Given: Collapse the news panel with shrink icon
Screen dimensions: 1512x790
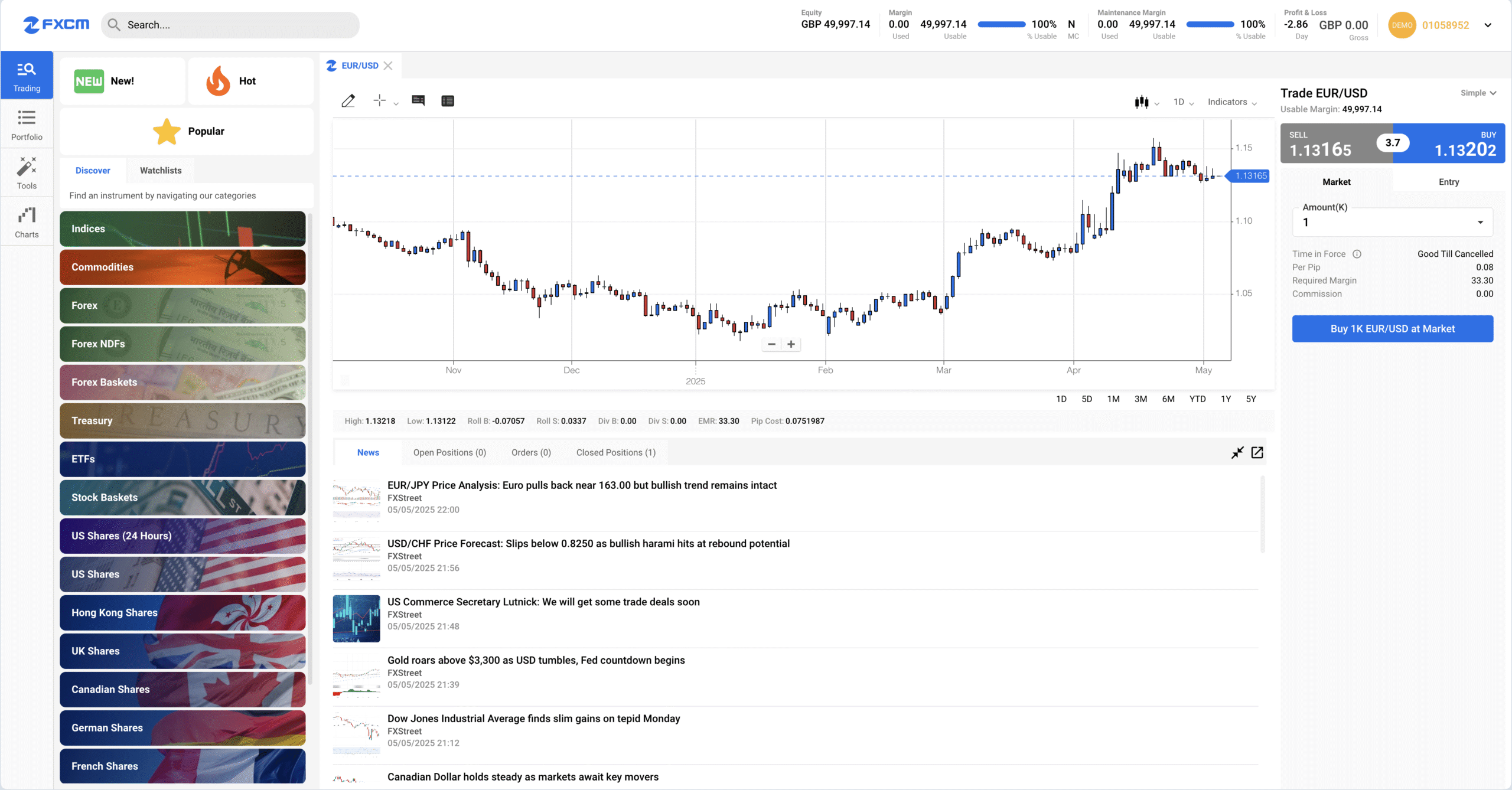Looking at the screenshot, I should (x=1237, y=452).
